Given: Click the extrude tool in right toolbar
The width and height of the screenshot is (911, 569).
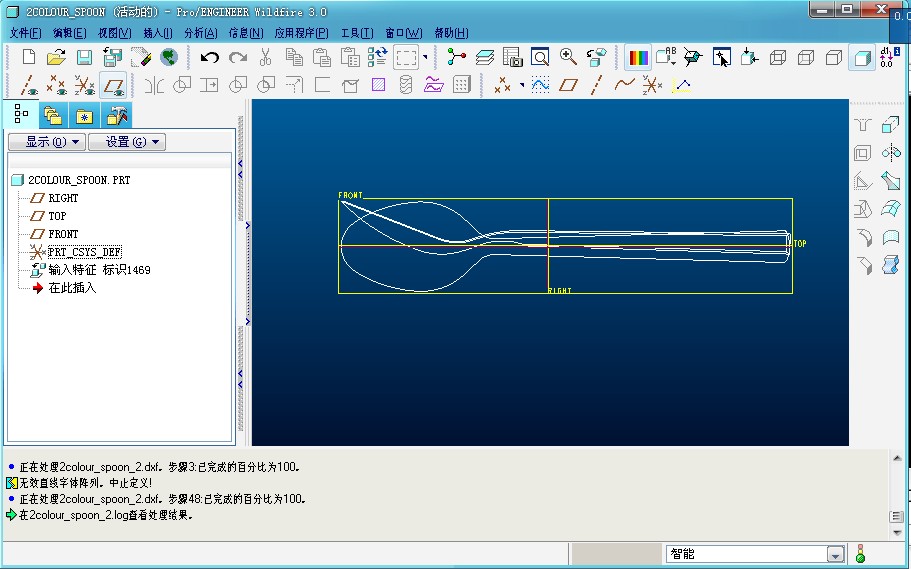Looking at the screenshot, I should tap(891, 124).
